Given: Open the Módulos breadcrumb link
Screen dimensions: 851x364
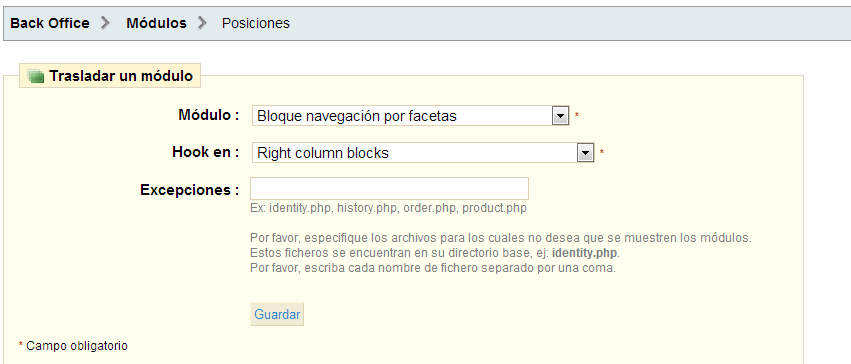Looking at the screenshot, I should (156, 23).
